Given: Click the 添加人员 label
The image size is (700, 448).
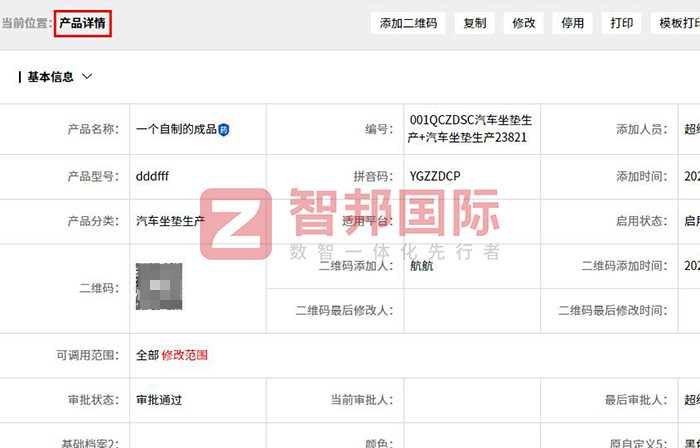Looking at the screenshot, I should click(642, 129).
